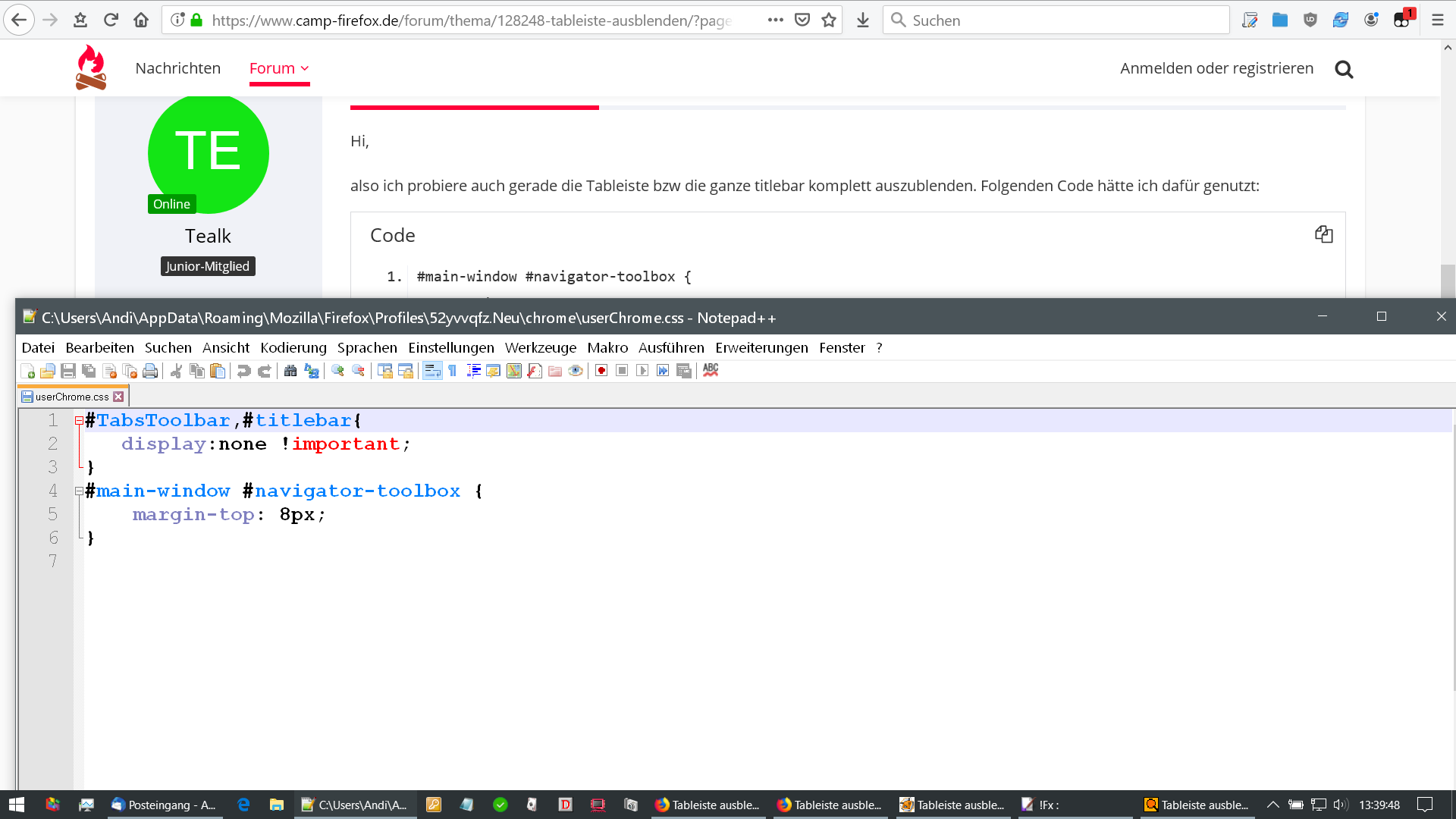Viewport: 1456px width, 819px height.
Task: Click the forum search magnifier icon
Action: click(1344, 70)
